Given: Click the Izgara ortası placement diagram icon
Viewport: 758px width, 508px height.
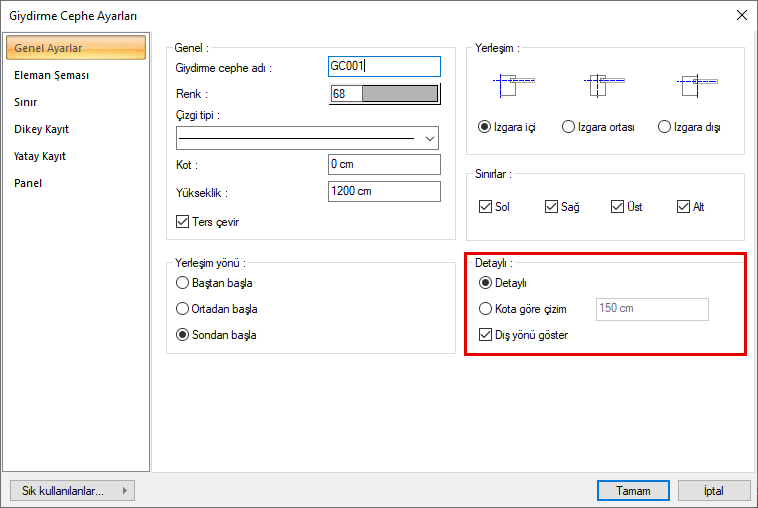Looking at the screenshot, I should point(598,84).
